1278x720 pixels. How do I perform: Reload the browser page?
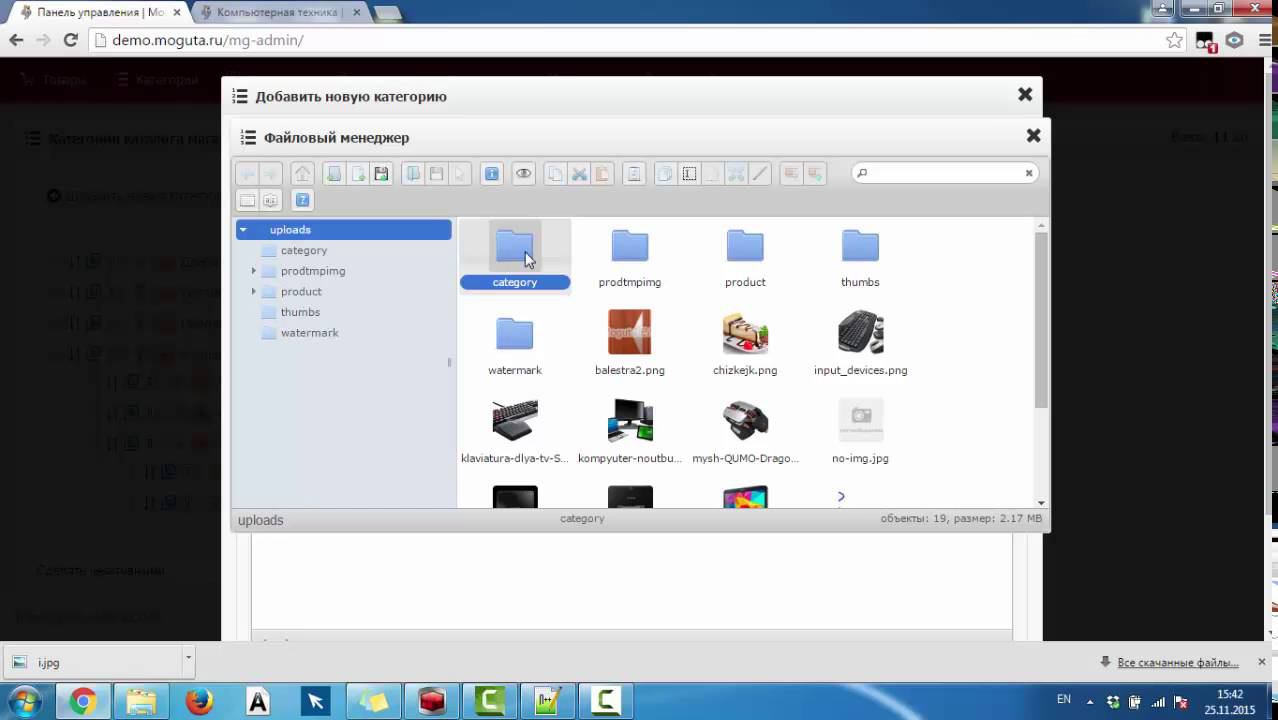pos(70,40)
